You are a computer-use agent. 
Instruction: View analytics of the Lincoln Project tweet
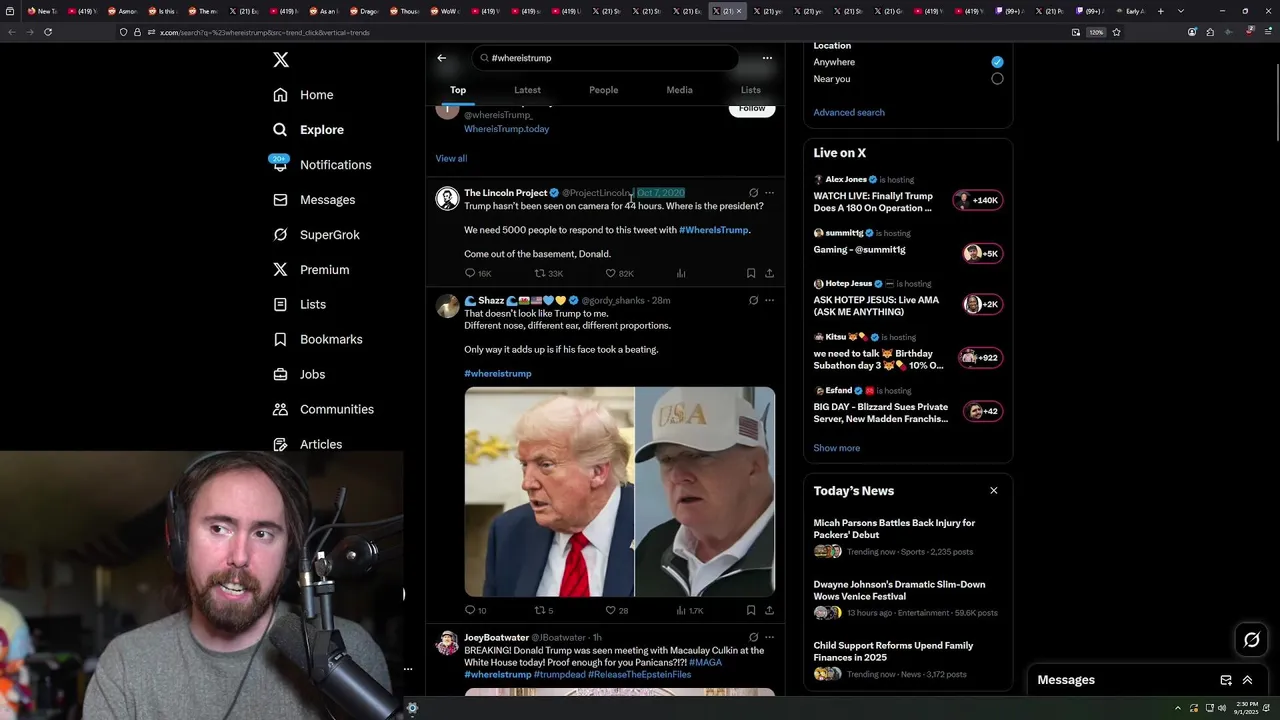coord(681,273)
